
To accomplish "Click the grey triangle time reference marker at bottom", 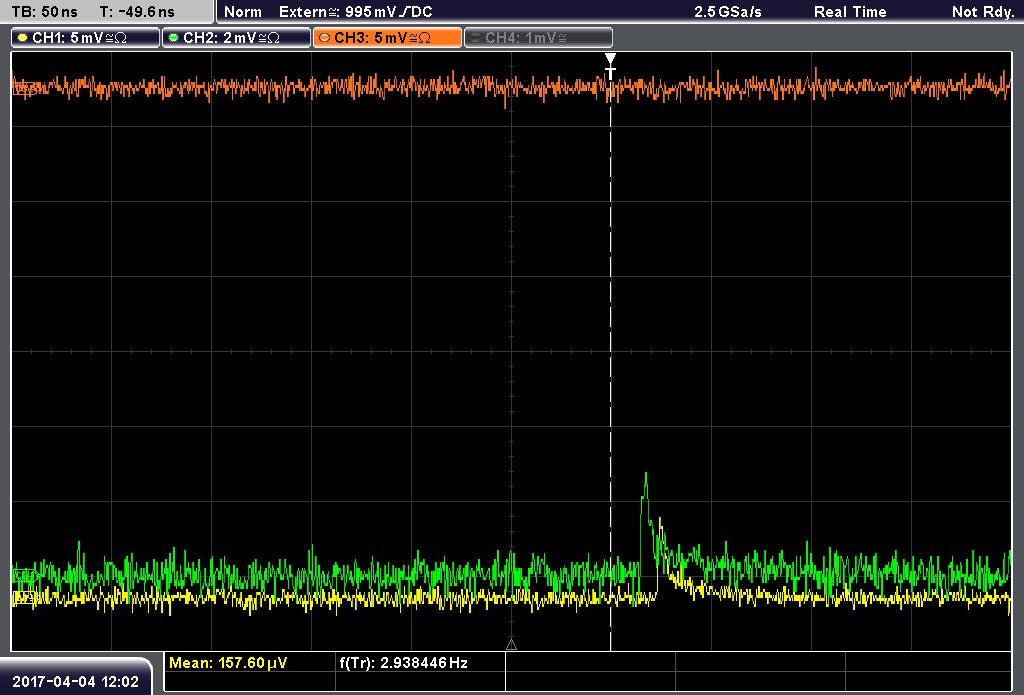I will [x=511, y=645].
